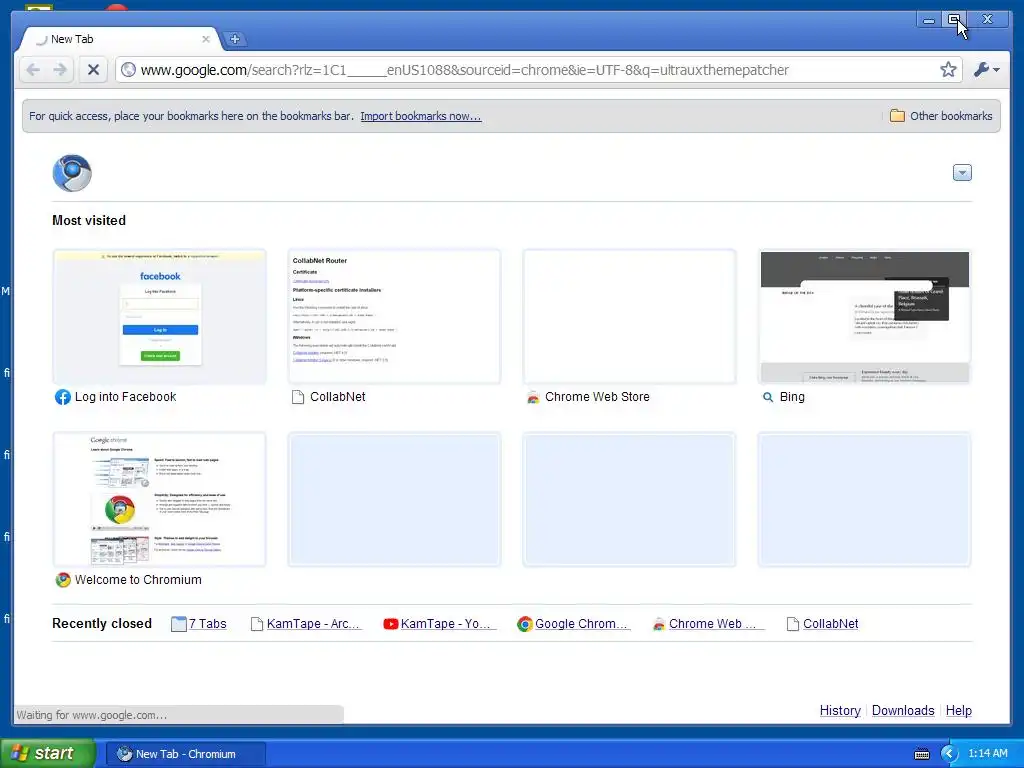Screen dimensions: 1024x768
Task: Open the Bing page thumbnail
Action: 865,316
